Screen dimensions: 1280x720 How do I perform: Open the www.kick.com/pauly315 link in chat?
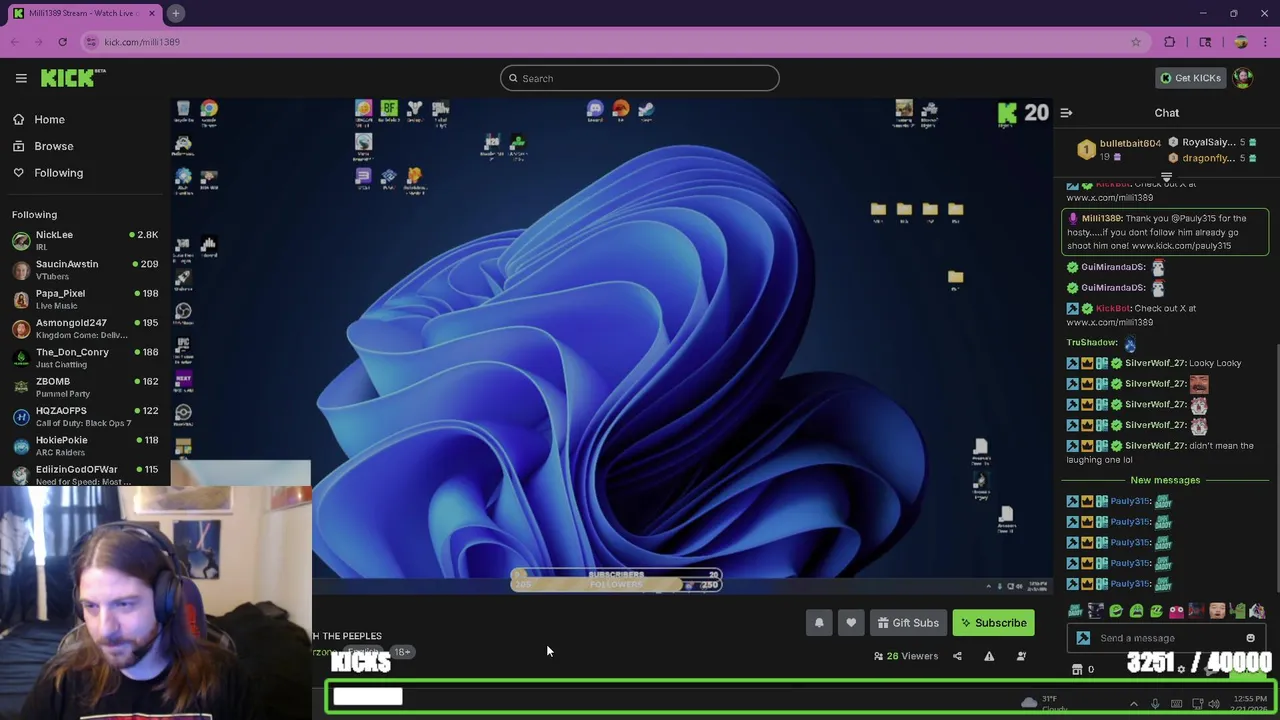[1181, 246]
